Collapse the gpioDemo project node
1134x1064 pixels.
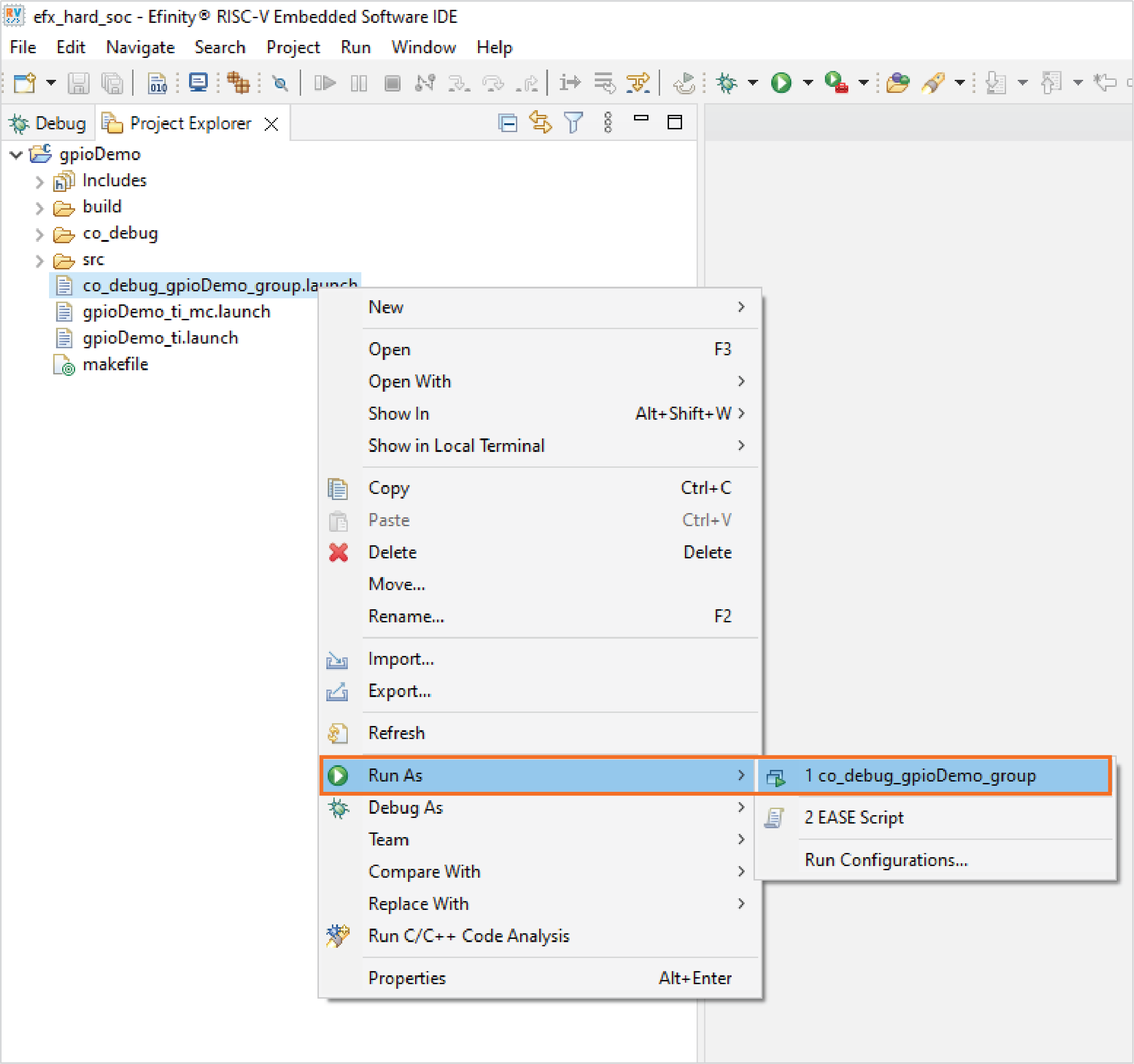click(x=16, y=155)
